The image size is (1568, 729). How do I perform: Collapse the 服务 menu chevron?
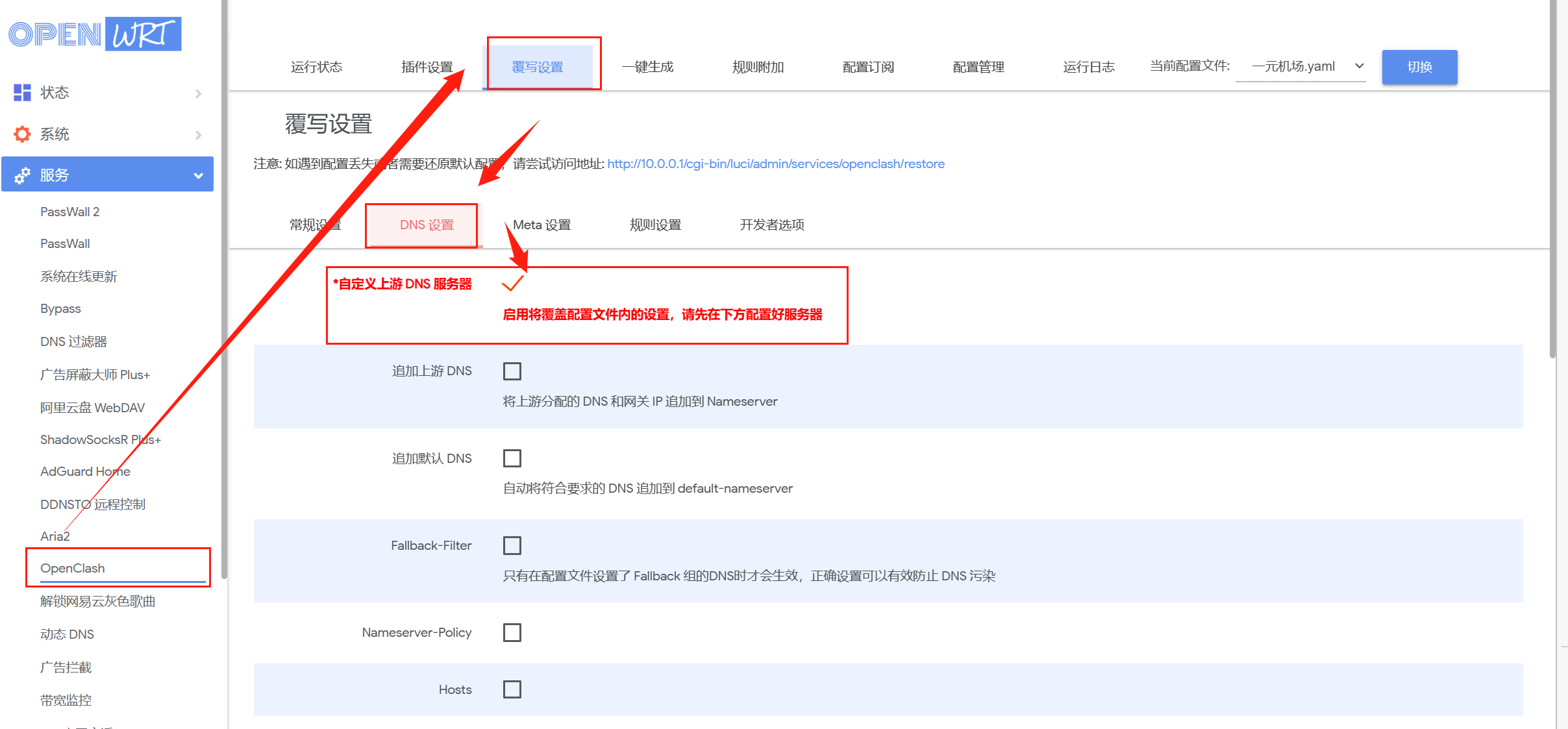(199, 175)
